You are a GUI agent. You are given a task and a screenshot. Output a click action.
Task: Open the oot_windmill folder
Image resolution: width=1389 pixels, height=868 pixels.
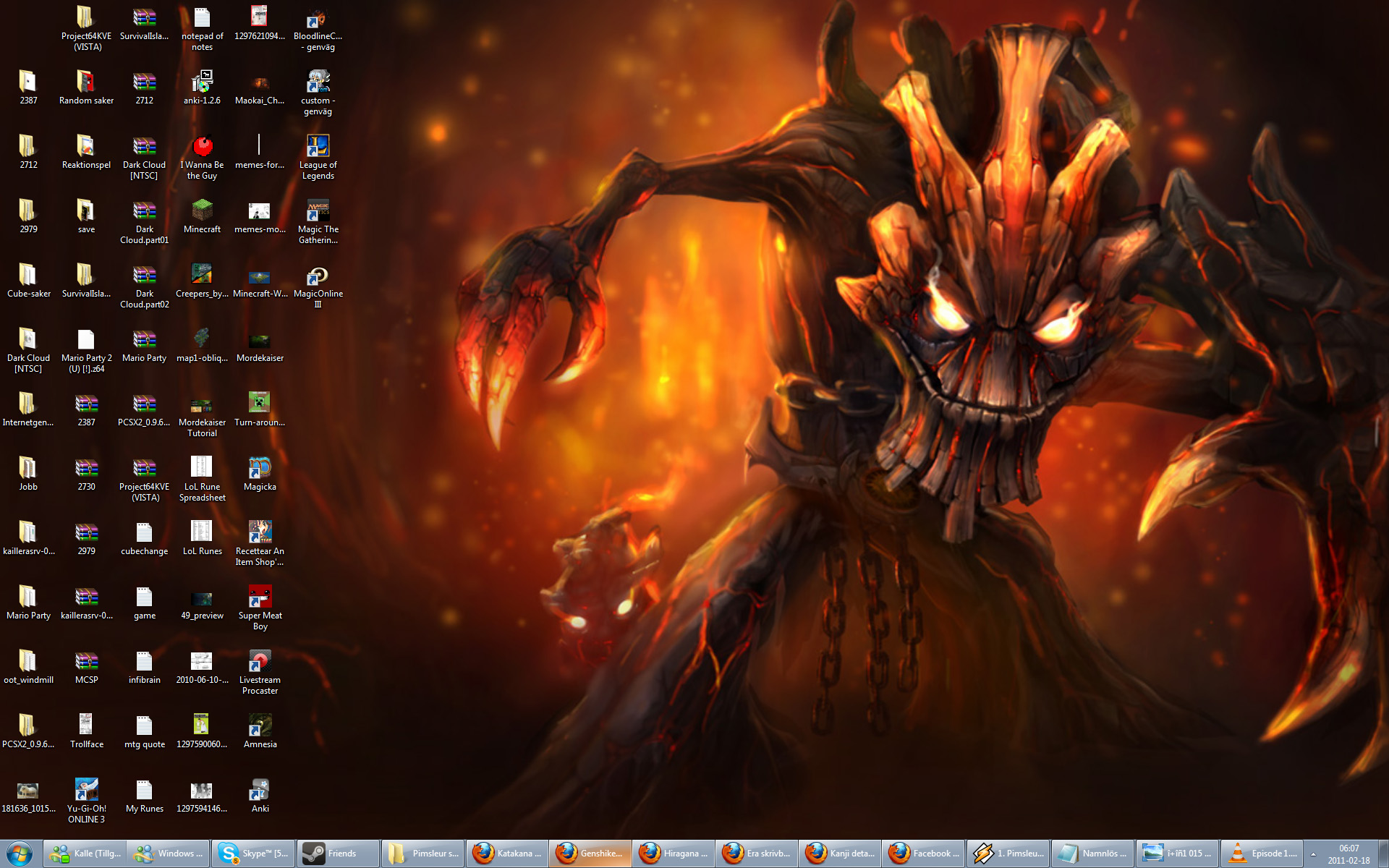tap(28, 666)
